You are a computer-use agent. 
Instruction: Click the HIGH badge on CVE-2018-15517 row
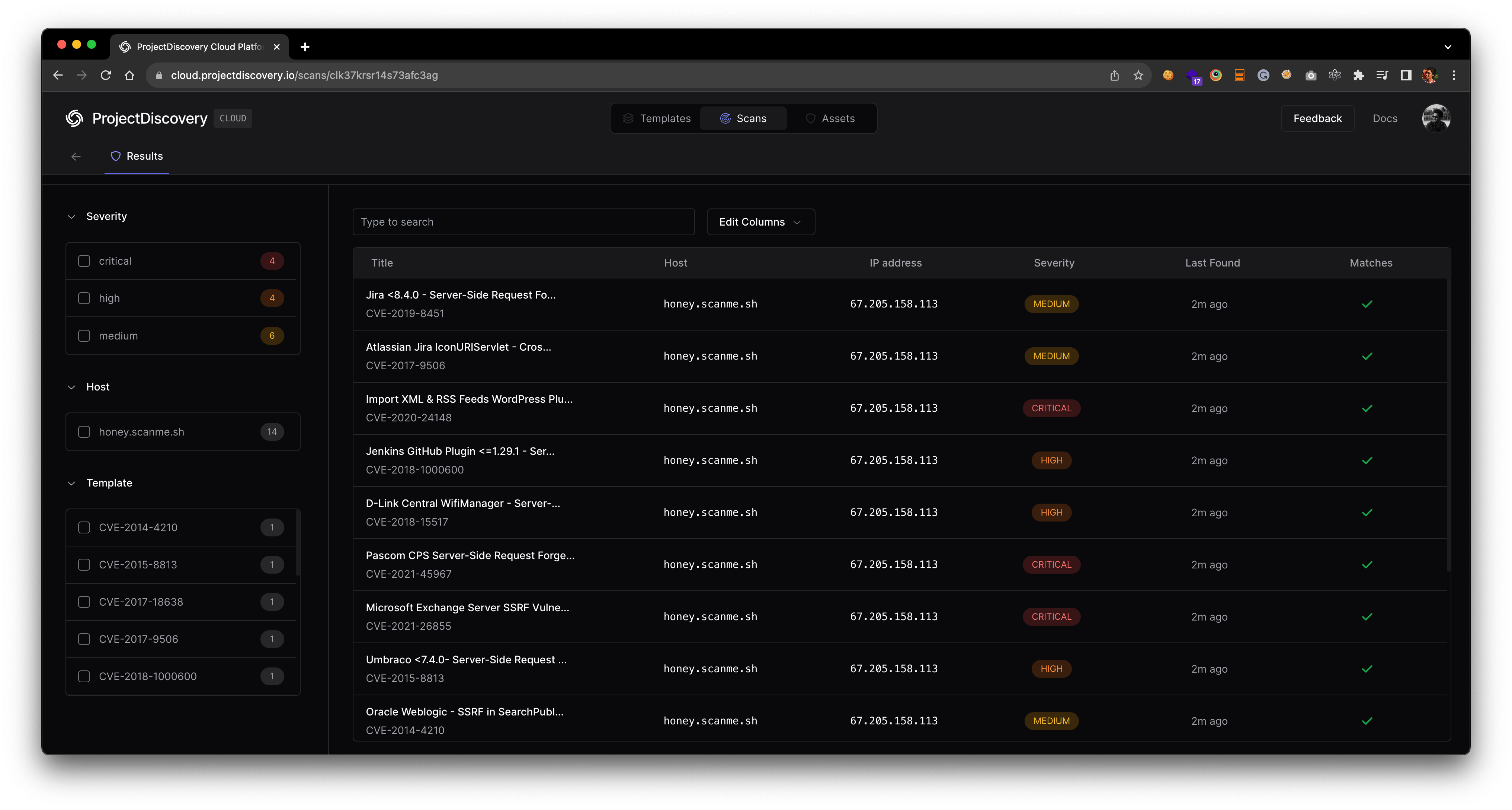click(1051, 512)
